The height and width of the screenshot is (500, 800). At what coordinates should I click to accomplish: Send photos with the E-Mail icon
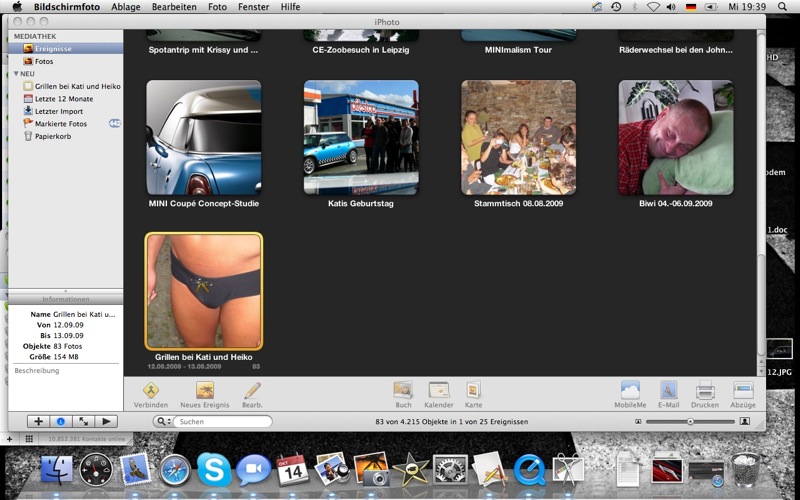click(668, 391)
